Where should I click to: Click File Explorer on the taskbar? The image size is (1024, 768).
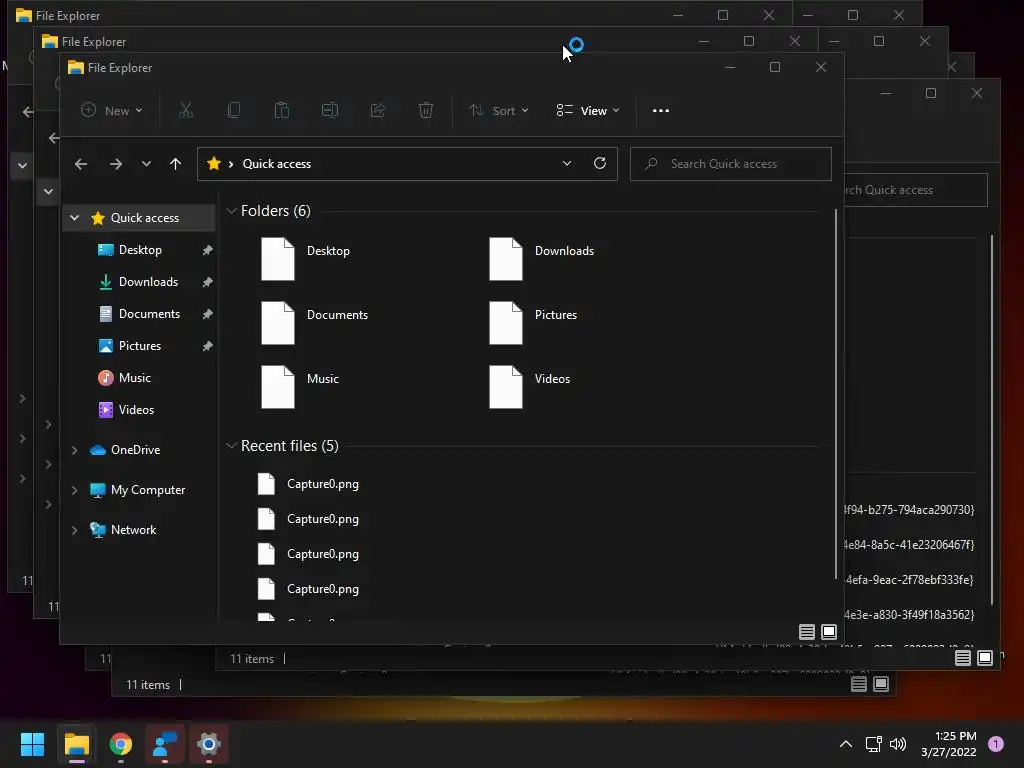pos(76,744)
